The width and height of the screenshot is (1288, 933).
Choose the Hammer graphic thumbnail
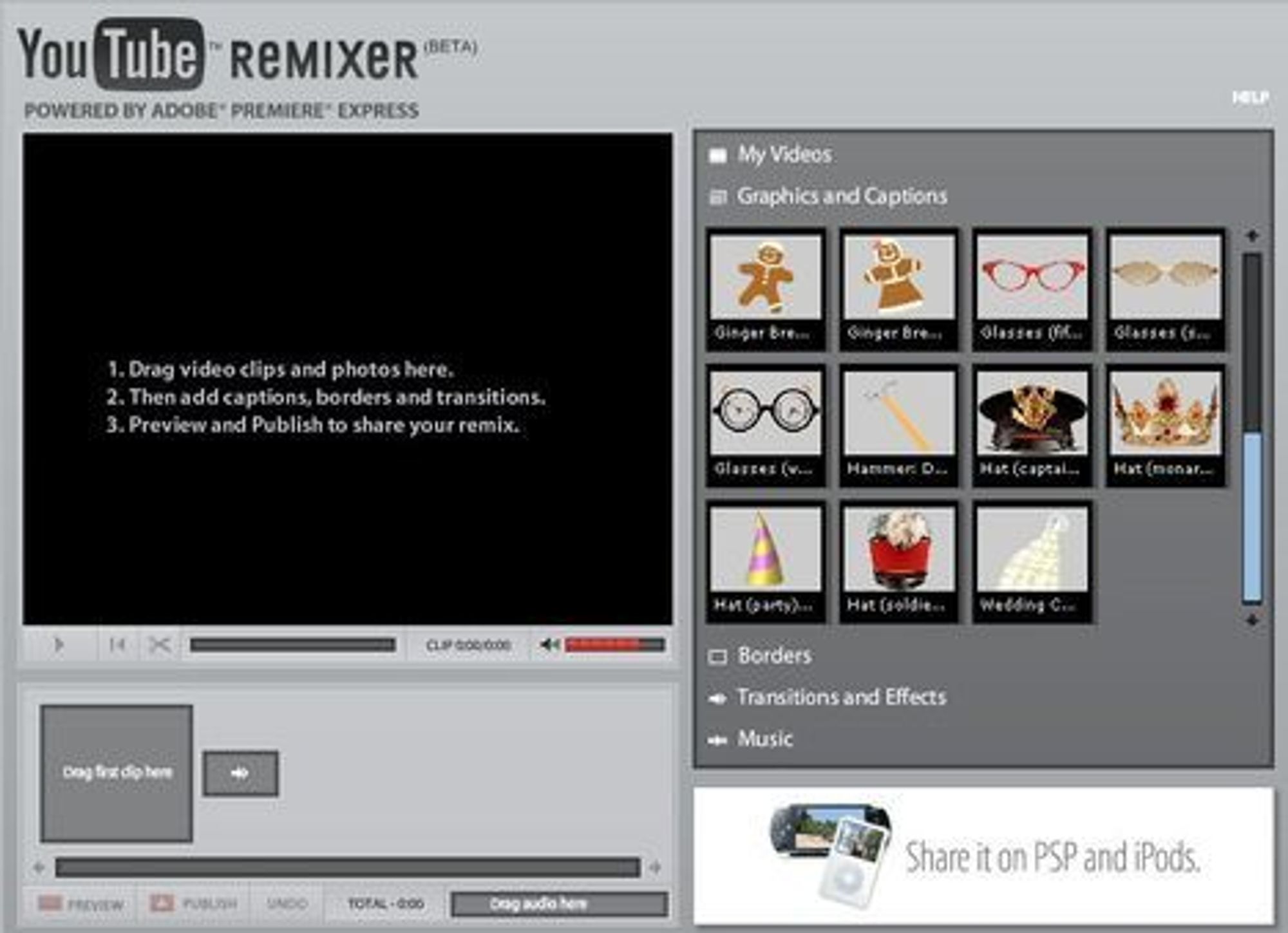pyautogui.click(x=899, y=425)
